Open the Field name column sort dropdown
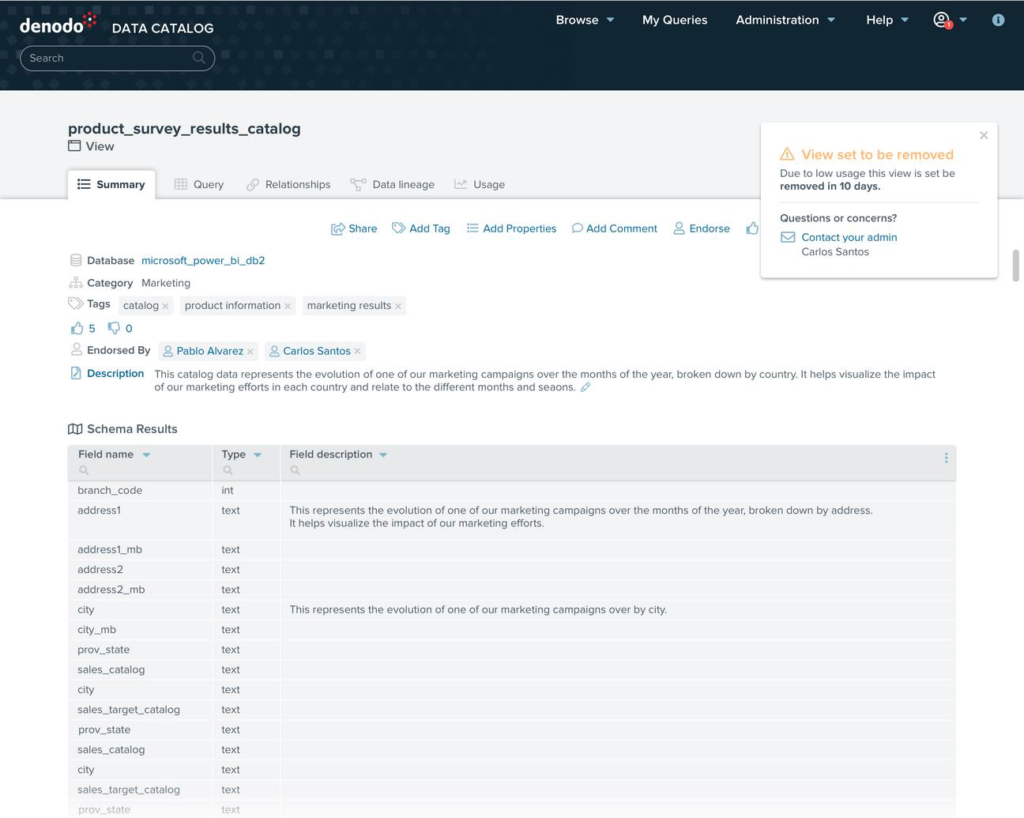The width and height of the screenshot is (1024, 818). [x=147, y=455]
